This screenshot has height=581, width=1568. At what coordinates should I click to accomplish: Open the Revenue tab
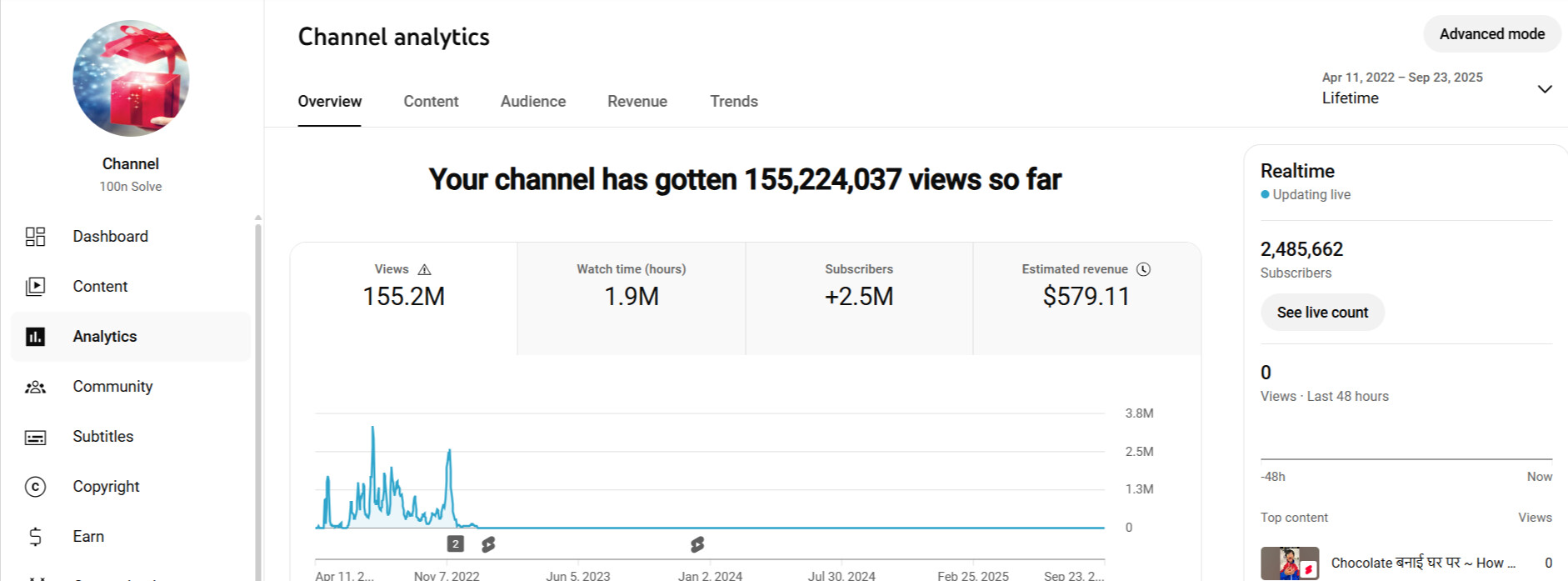point(637,102)
